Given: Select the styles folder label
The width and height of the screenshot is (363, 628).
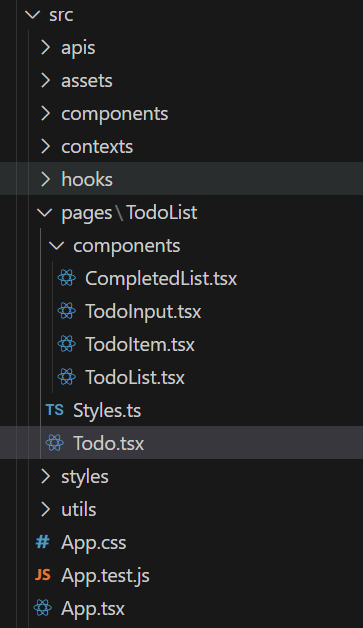Looking at the screenshot, I should click(85, 477).
